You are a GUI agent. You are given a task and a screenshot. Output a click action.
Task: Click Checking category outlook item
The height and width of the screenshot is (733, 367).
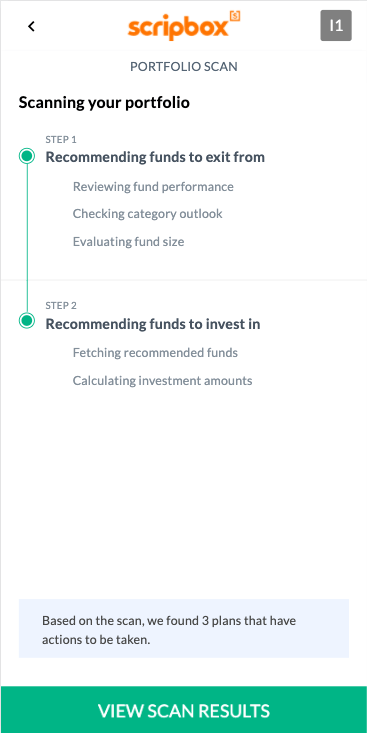148,214
